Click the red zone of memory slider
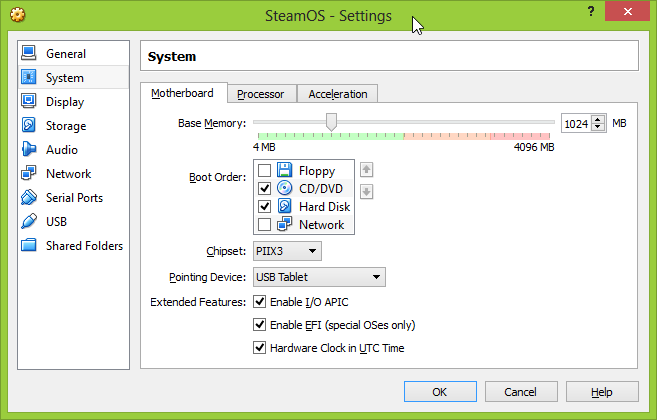Image resolution: width=657 pixels, height=420 pixels. [520, 136]
